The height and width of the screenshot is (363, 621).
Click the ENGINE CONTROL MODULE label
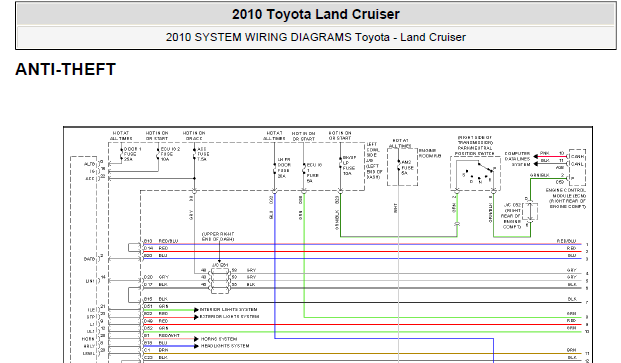(x=565, y=198)
